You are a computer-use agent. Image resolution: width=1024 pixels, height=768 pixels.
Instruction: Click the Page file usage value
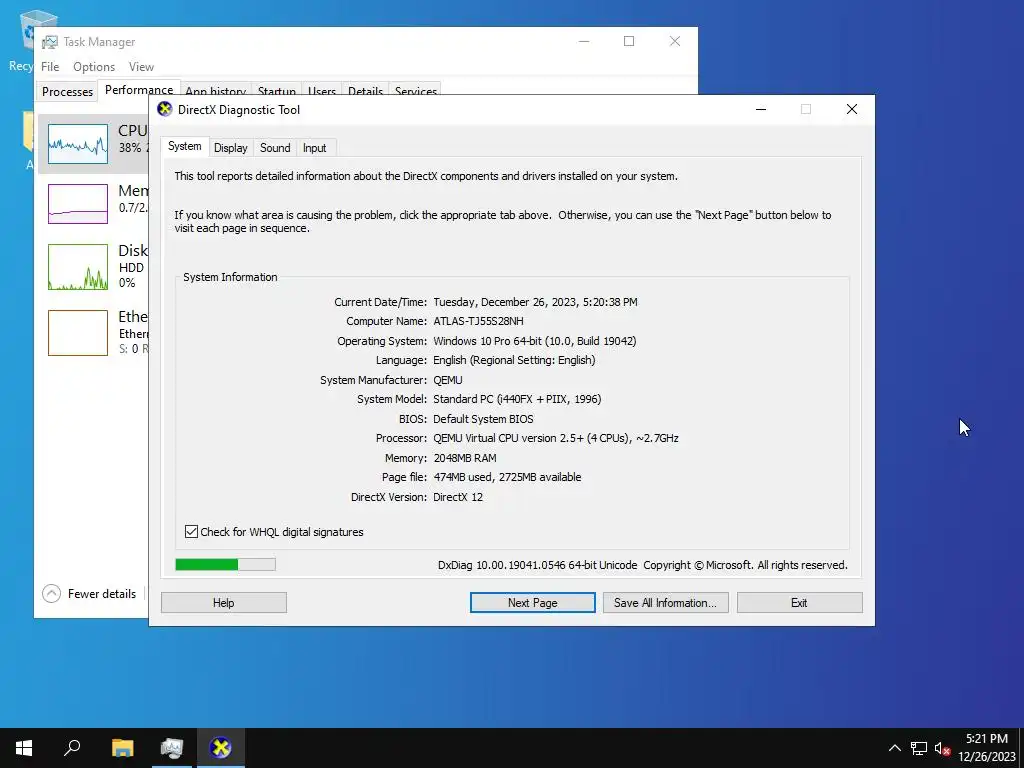(507, 477)
